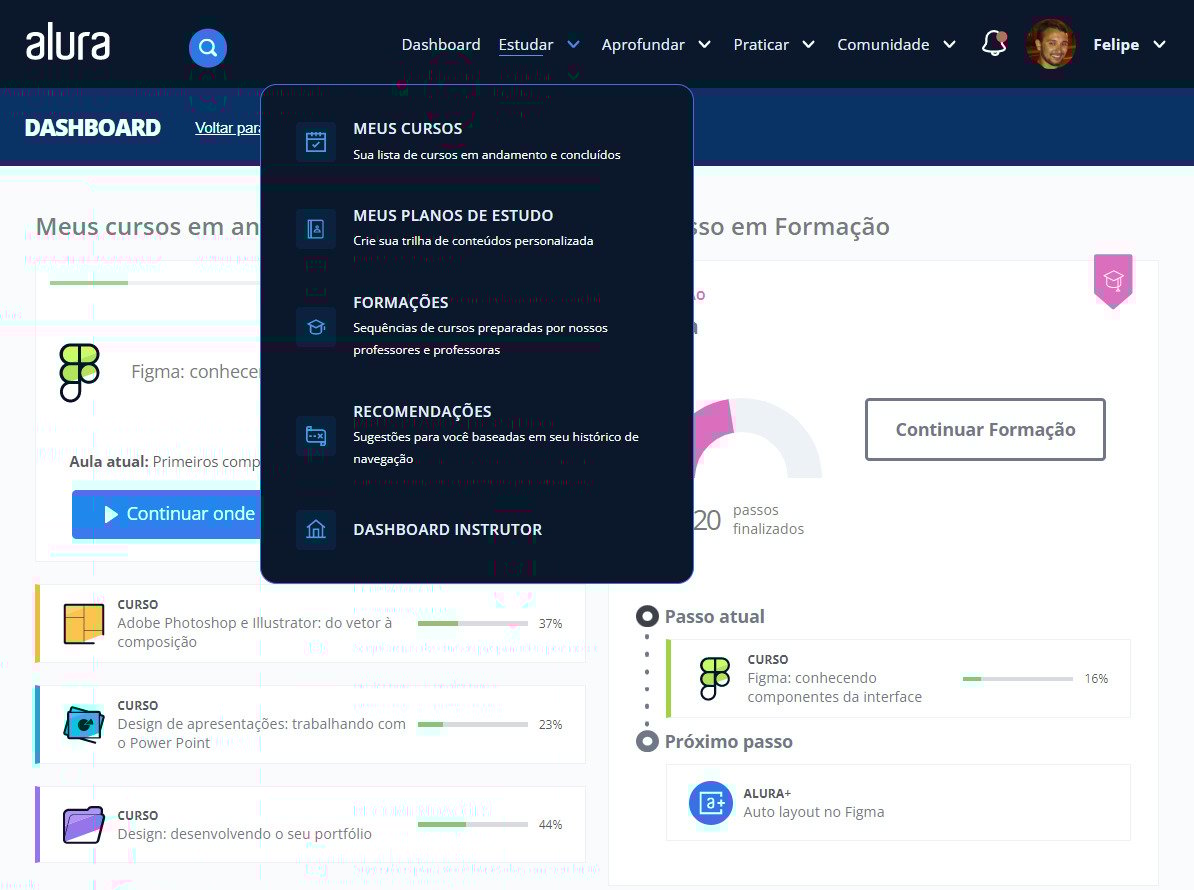Select DASHBOARD INSTRUTOR menu entry
Viewport: 1194px width, 890px height.
pyautogui.click(x=477, y=529)
